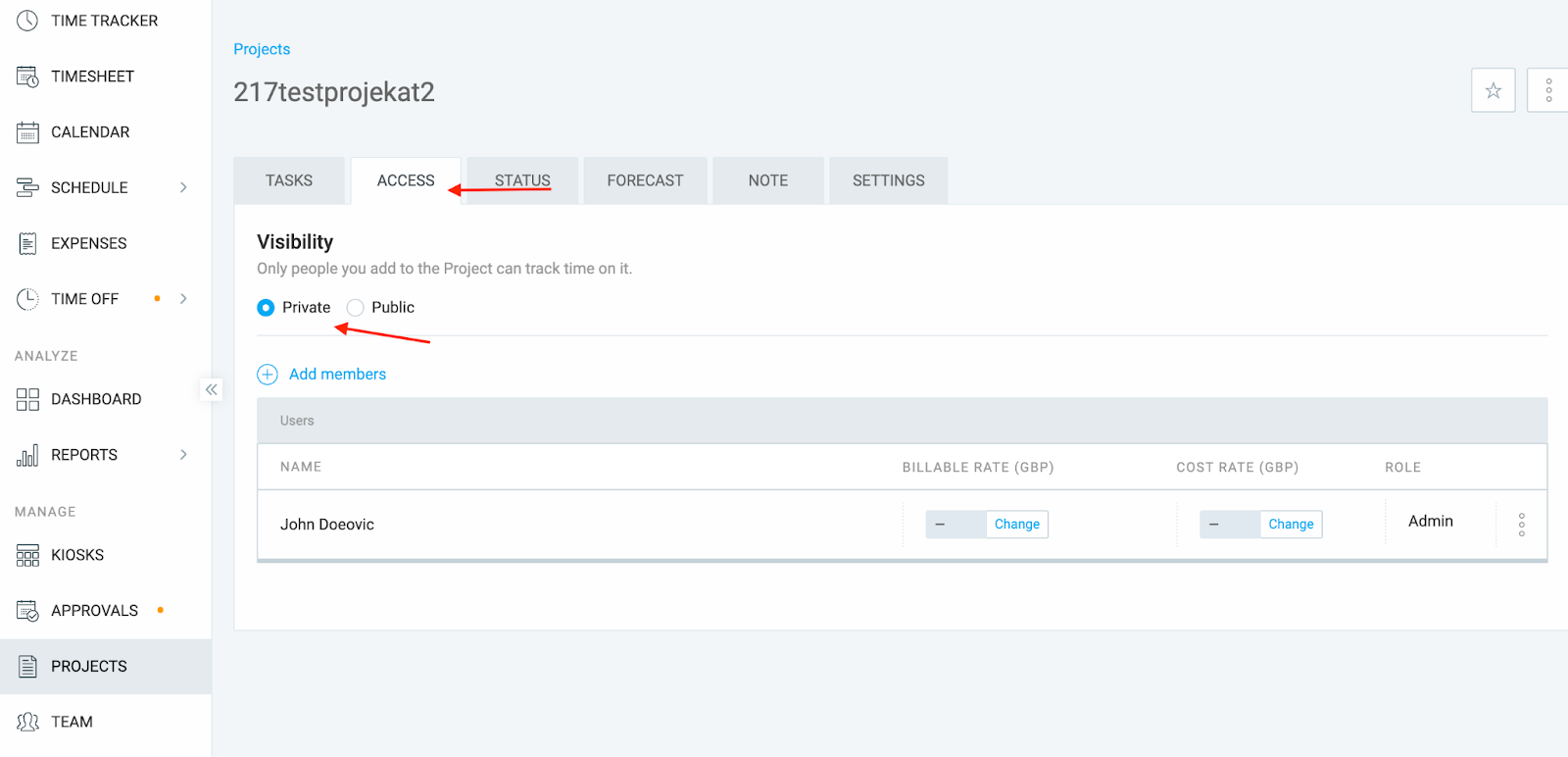Open the Timesheet icon in sidebar
Image resolution: width=1568 pixels, height=757 pixels.
click(27, 76)
